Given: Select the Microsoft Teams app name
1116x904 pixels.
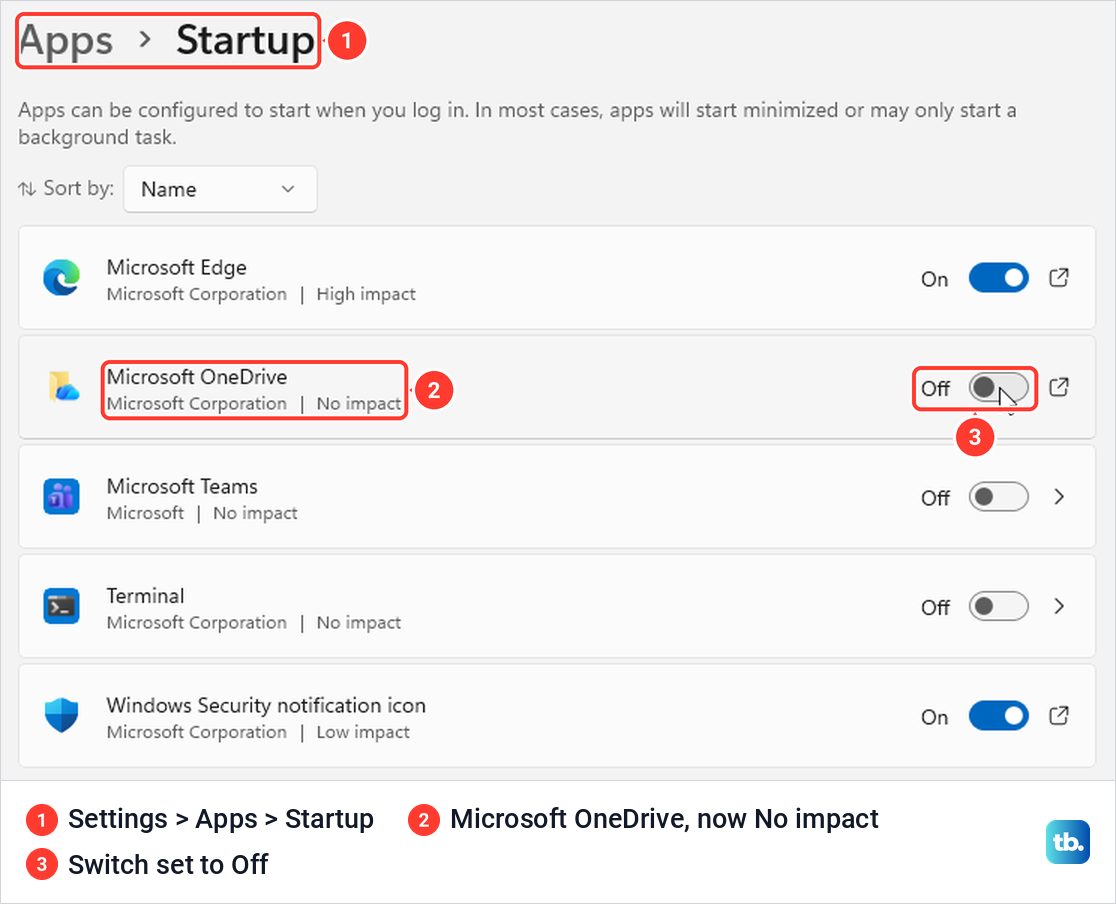Looking at the screenshot, I should pyautogui.click(x=182, y=486).
